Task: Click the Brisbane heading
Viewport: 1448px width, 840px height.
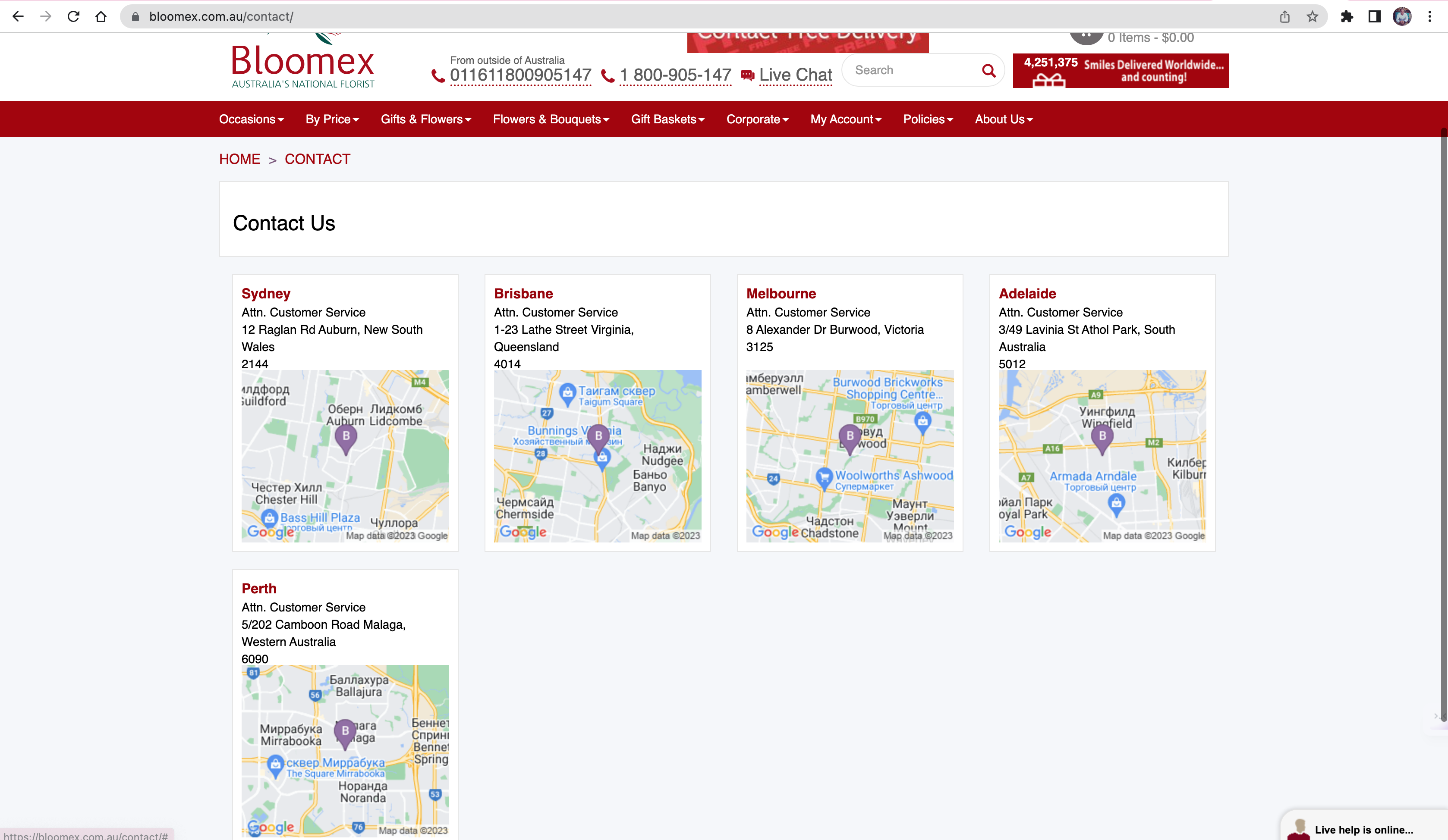Action: (x=523, y=293)
